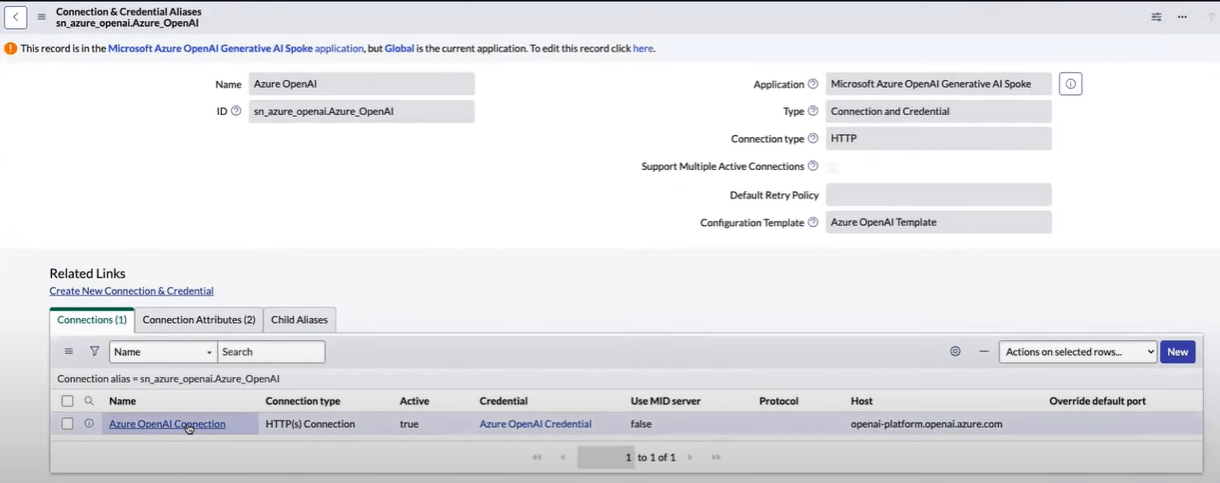The height and width of the screenshot is (483, 1220).
Task: Open Azure OpenAI Connection record link
Action: pos(167,424)
